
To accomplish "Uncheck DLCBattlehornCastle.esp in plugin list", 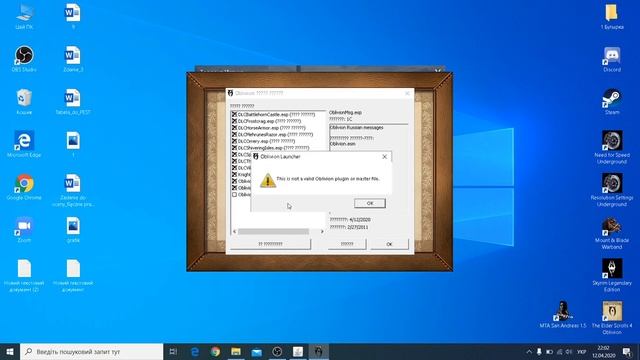I will pyautogui.click(x=234, y=114).
